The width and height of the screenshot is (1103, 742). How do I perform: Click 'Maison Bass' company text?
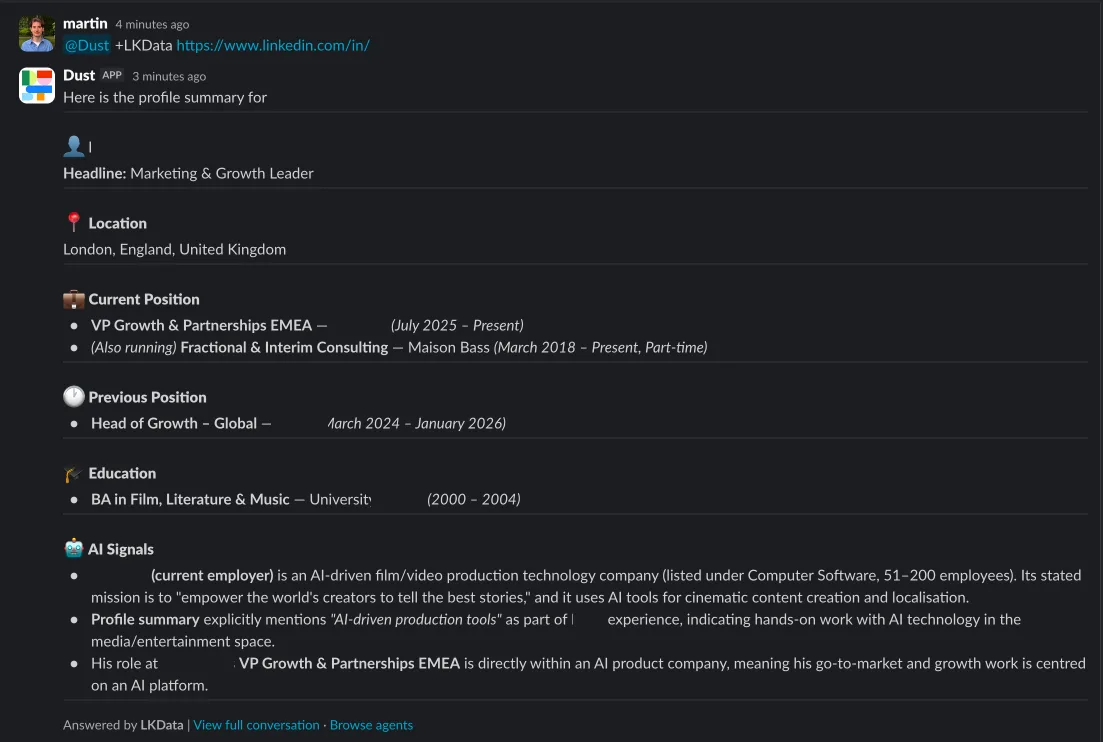(448, 347)
